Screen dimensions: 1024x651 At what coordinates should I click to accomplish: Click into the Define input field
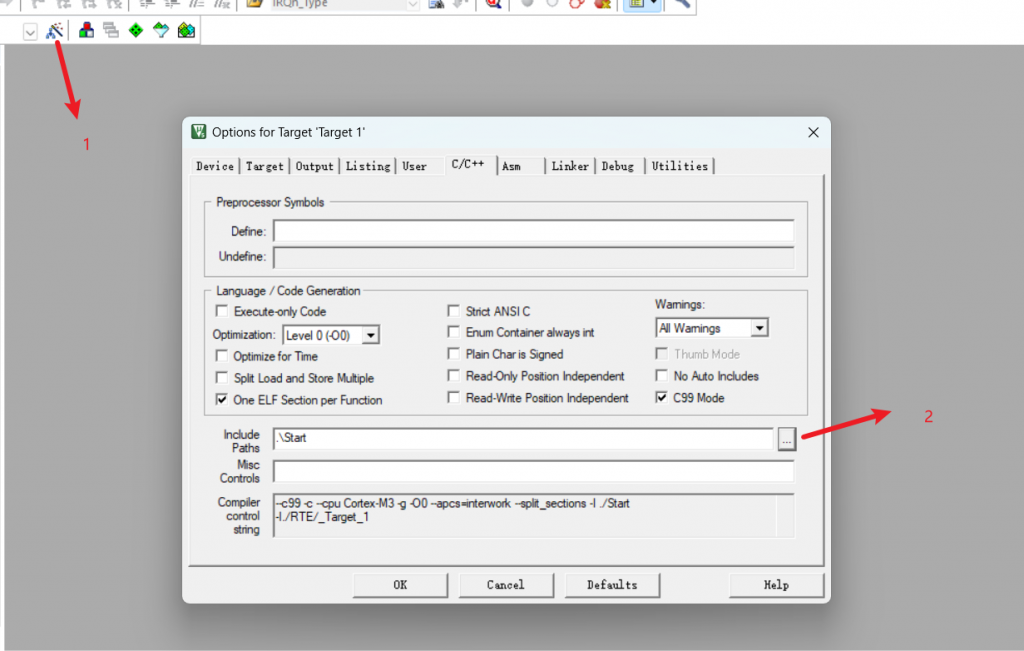tap(533, 232)
